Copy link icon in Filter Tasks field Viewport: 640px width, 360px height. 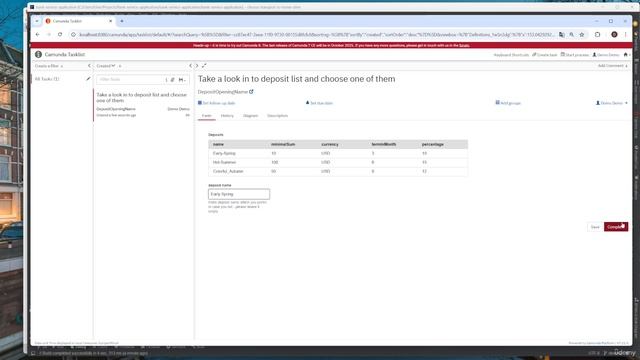(173, 80)
